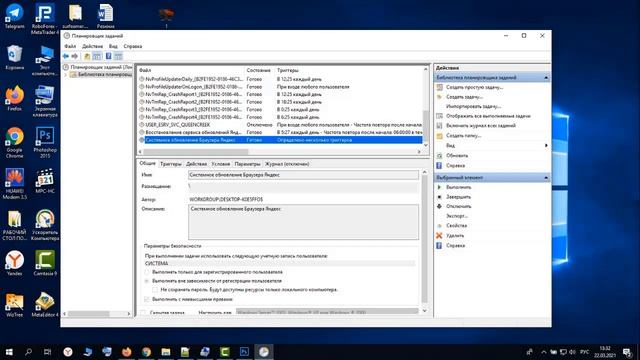Toggle 'Выполнить с наивысшими правами' checkbox
The image size is (640, 360).
tap(147, 299)
